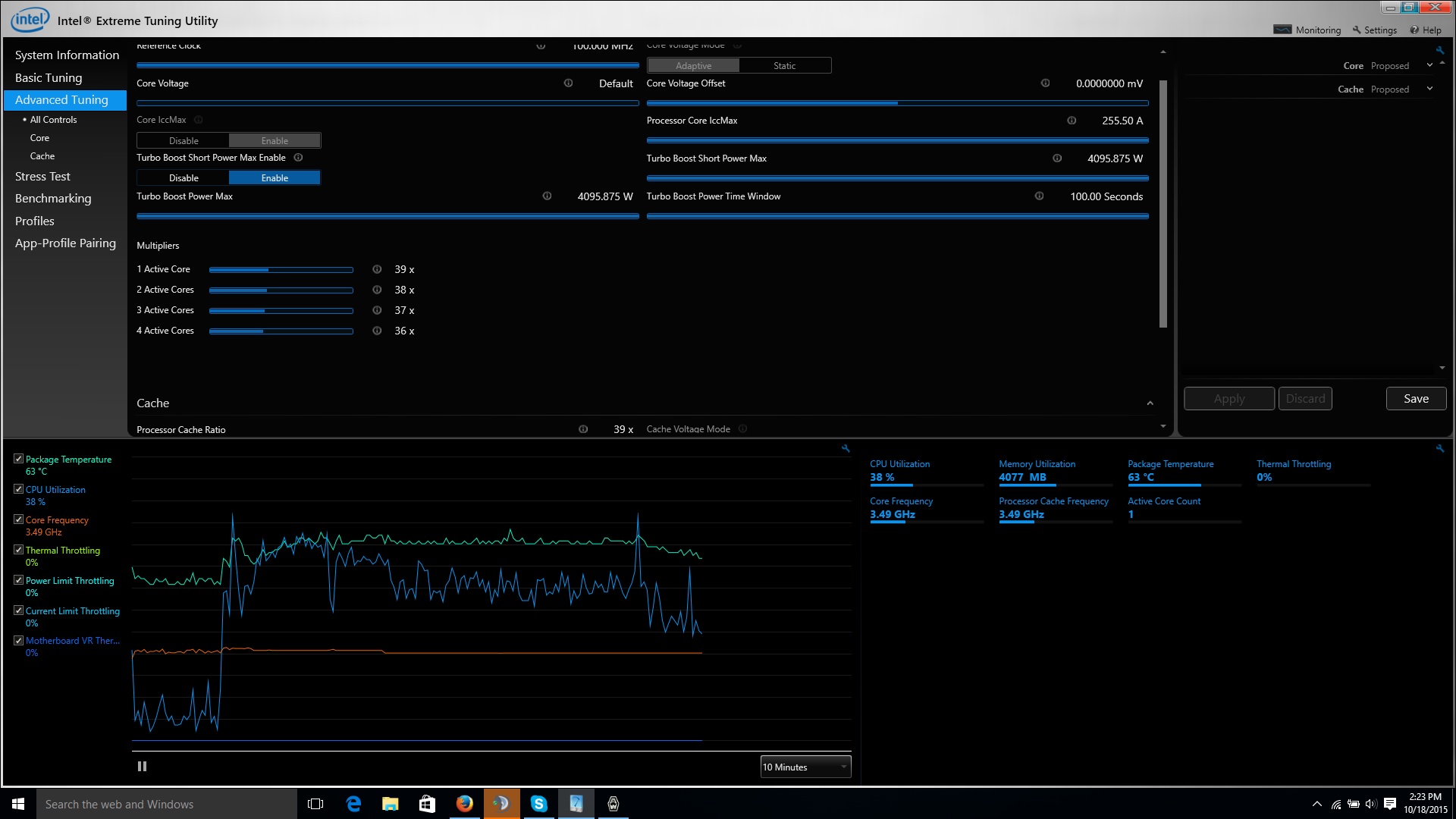The width and height of the screenshot is (1456, 819).
Task: Click the info icon beside Processor Cache Ratio
Action: click(583, 429)
